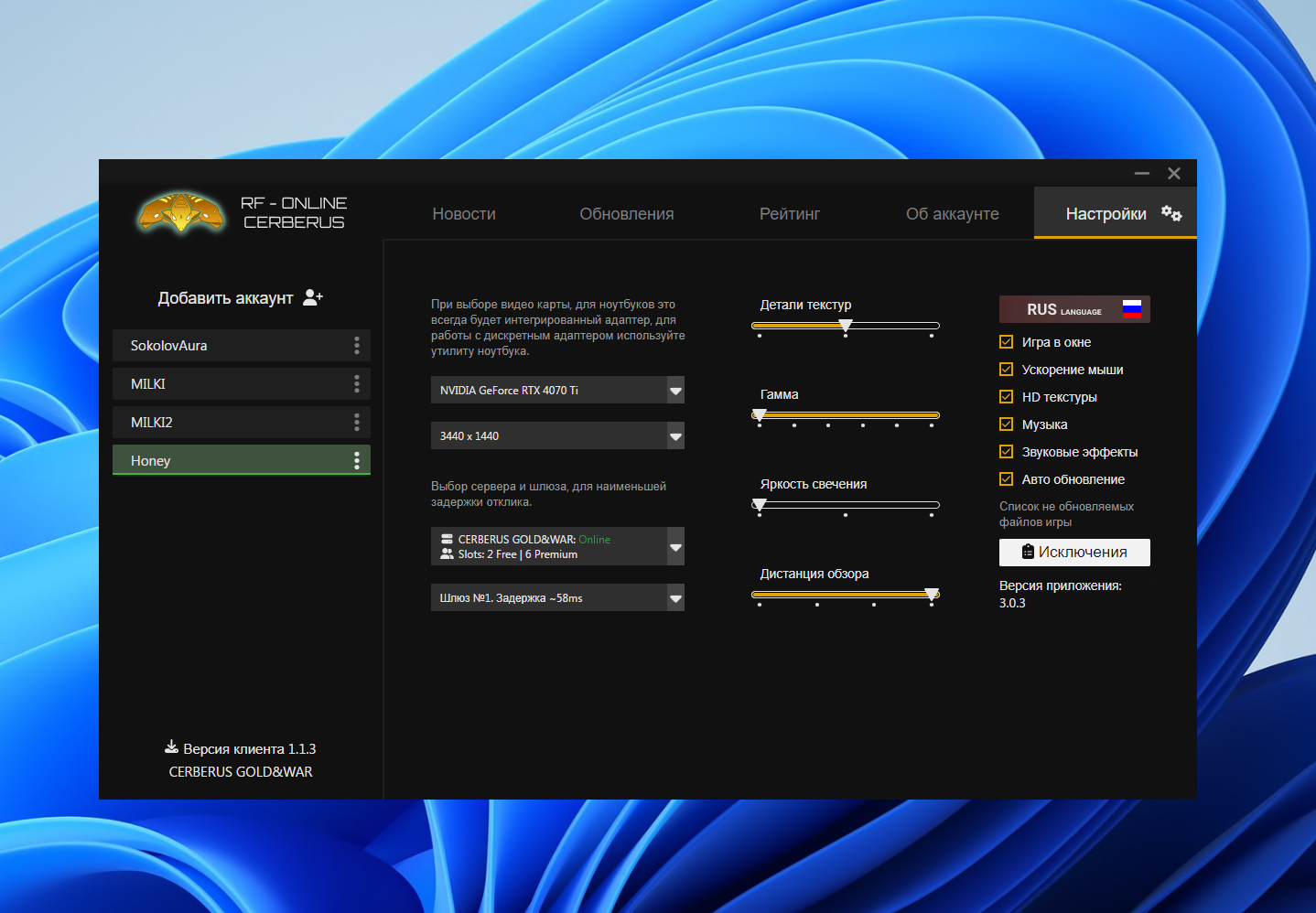
Task: Toggle the HD текстуры checkbox
Action: pyautogui.click(x=1007, y=397)
